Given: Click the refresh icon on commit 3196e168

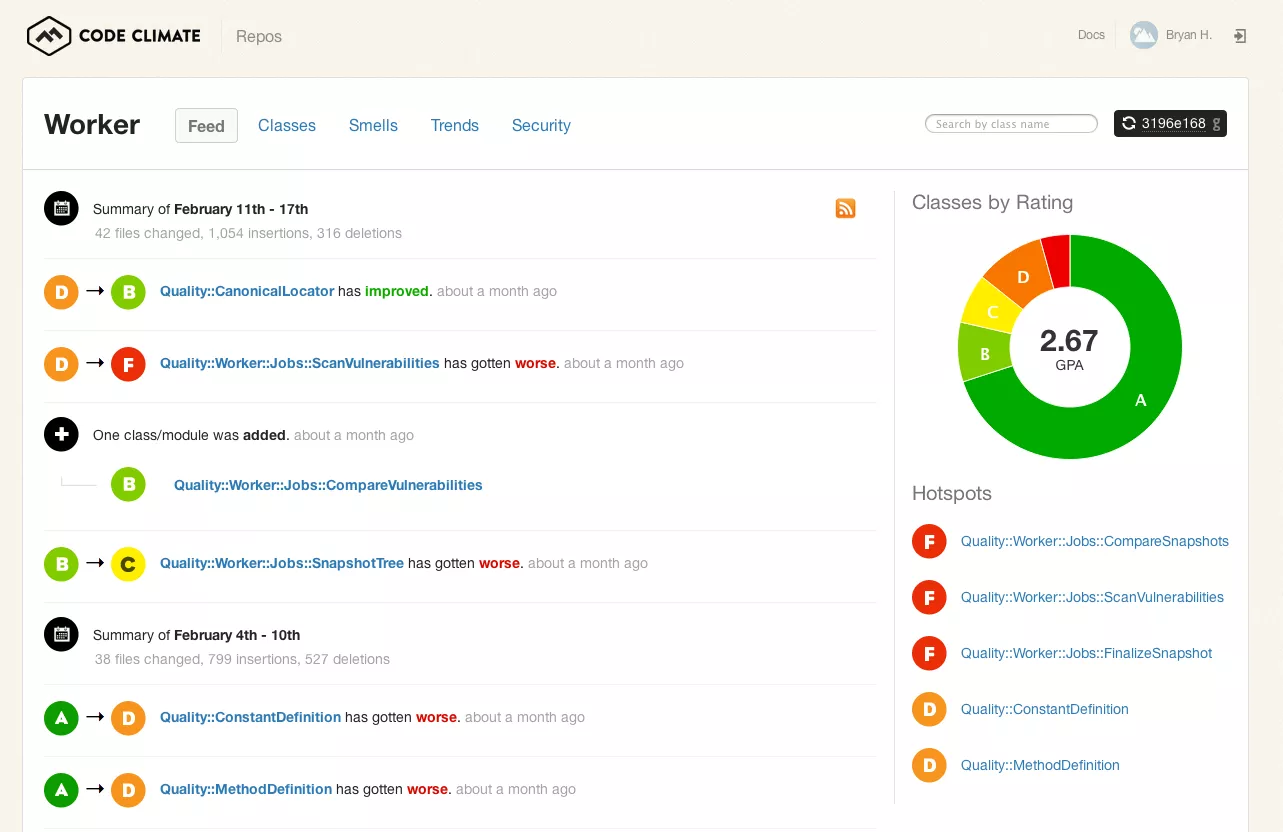Looking at the screenshot, I should click(x=1129, y=123).
